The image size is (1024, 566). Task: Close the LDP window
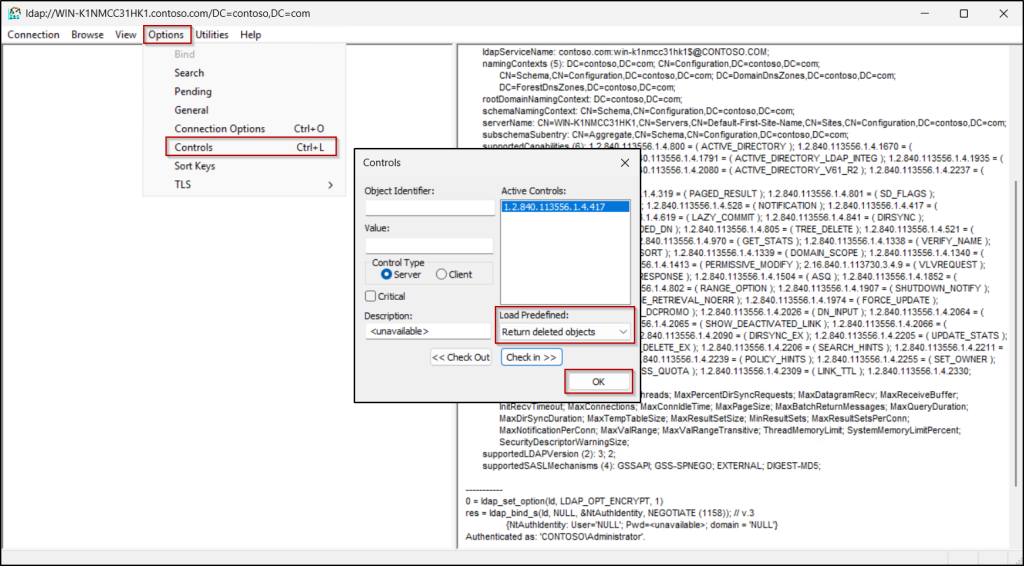1004,13
